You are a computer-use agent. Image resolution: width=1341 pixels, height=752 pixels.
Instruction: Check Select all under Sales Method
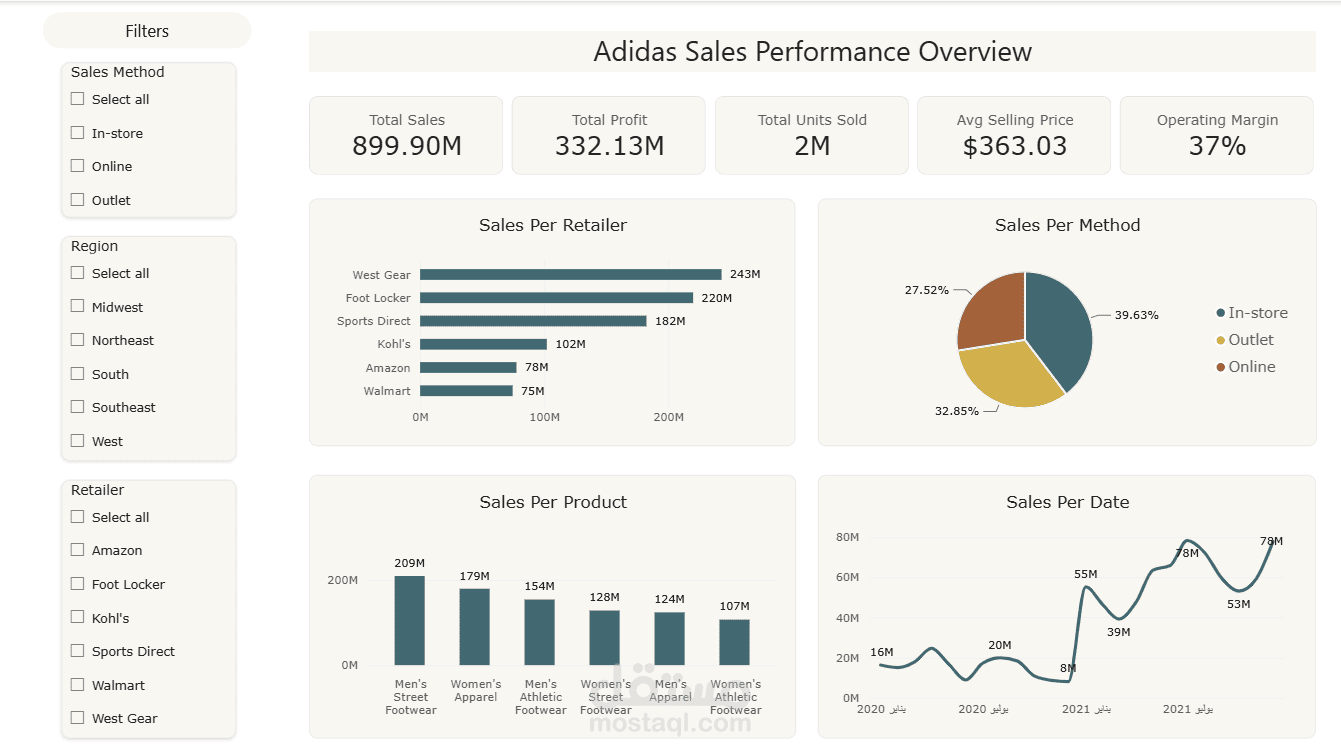(77, 99)
